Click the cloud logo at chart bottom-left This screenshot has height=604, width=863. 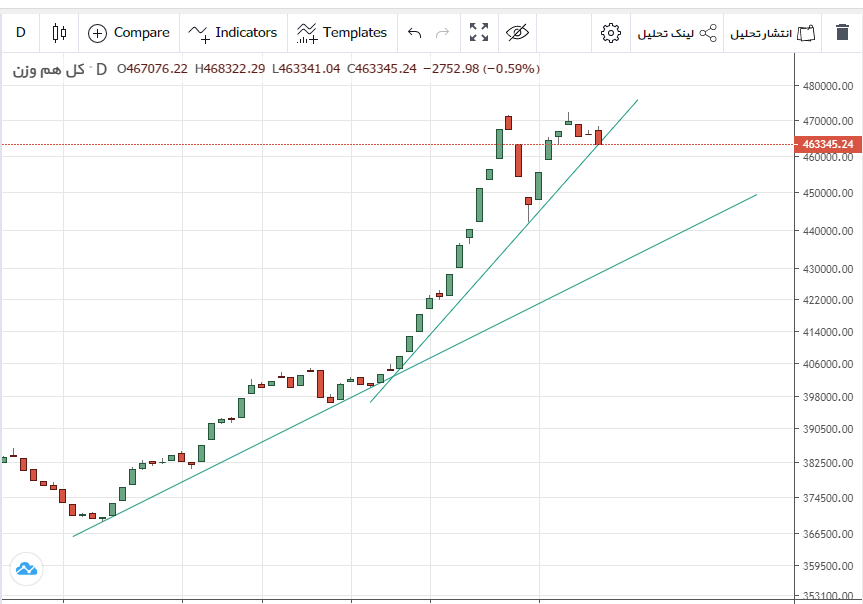click(26, 569)
